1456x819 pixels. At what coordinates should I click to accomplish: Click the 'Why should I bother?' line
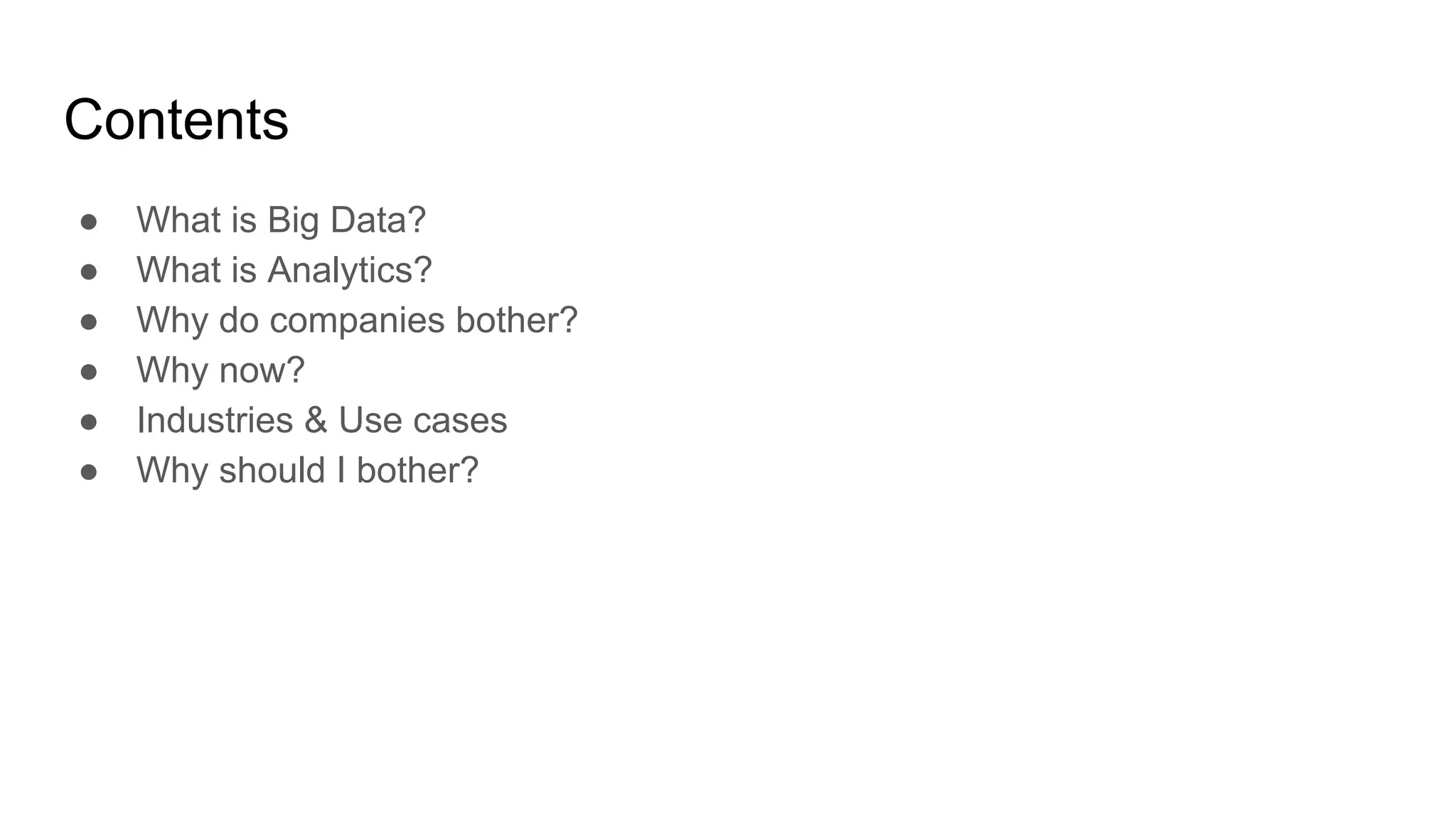(x=308, y=470)
